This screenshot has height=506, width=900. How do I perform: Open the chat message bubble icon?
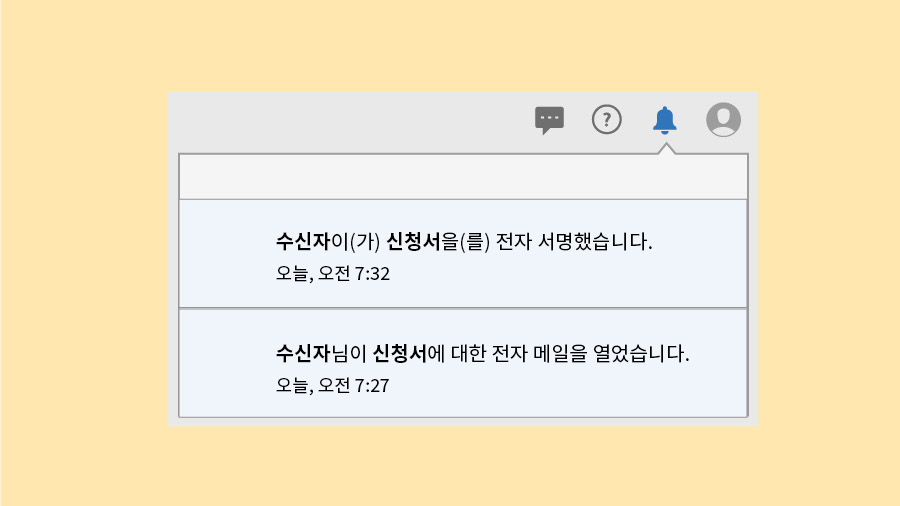tap(549, 120)
